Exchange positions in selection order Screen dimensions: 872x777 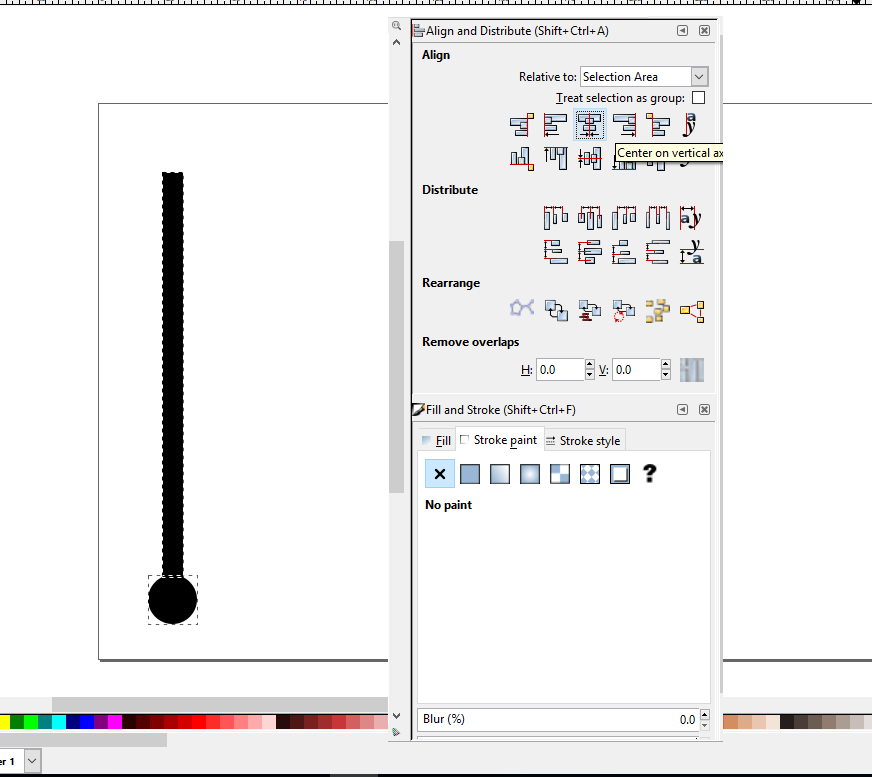(x=556, y=310)
